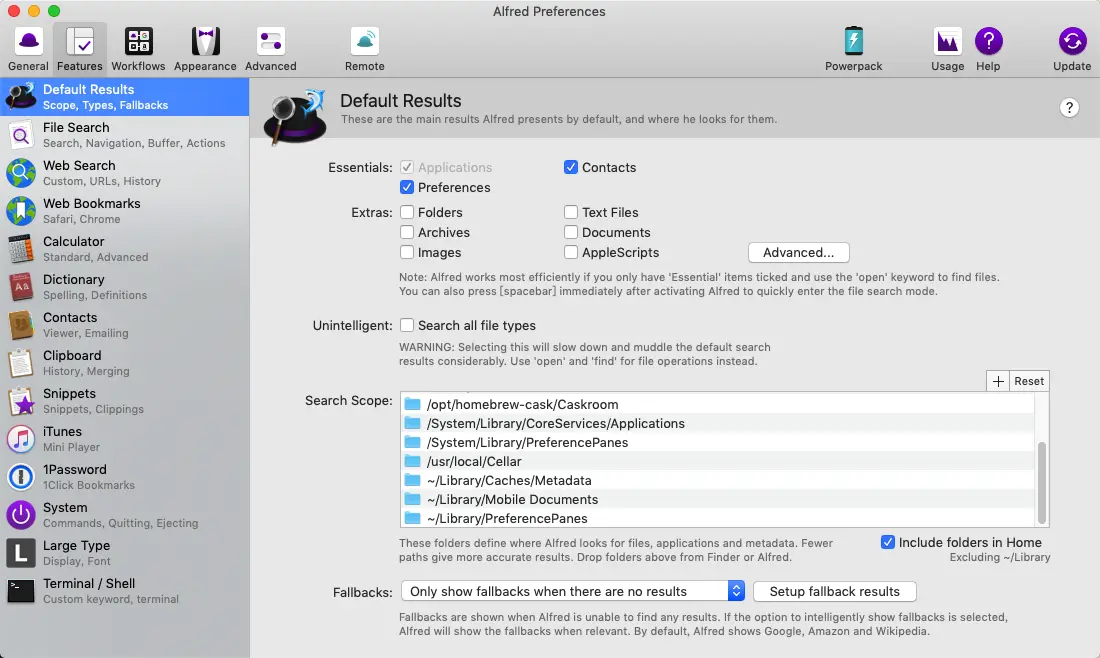Click the plus button to add scope
Viewport: 1100px width, 658px height.
pyautogui.click(x=998, y=381)
